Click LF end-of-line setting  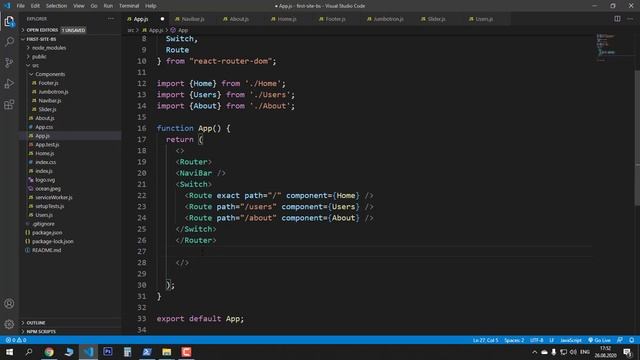(551, 340)
